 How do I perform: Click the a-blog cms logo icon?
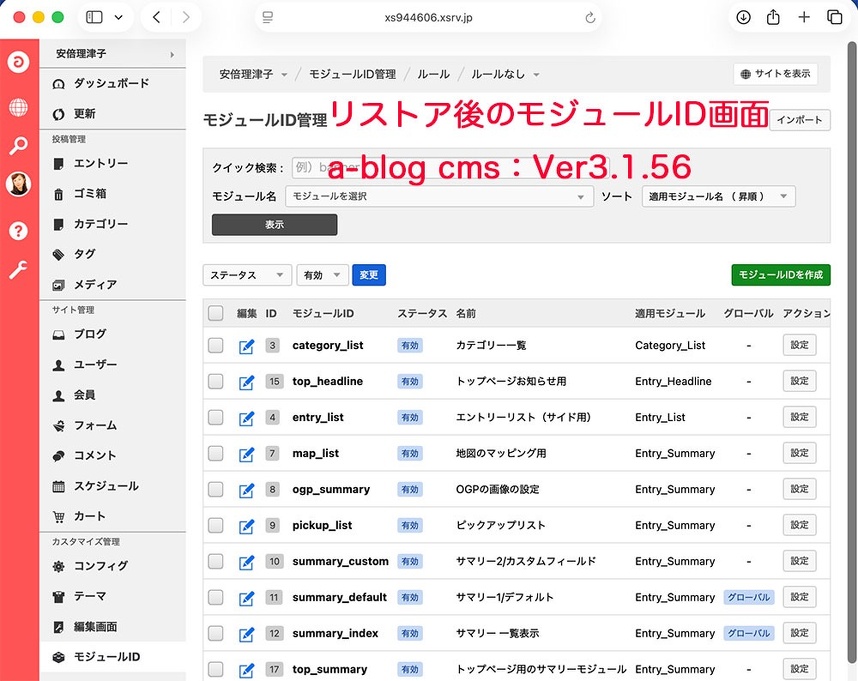tap(18, 61)
